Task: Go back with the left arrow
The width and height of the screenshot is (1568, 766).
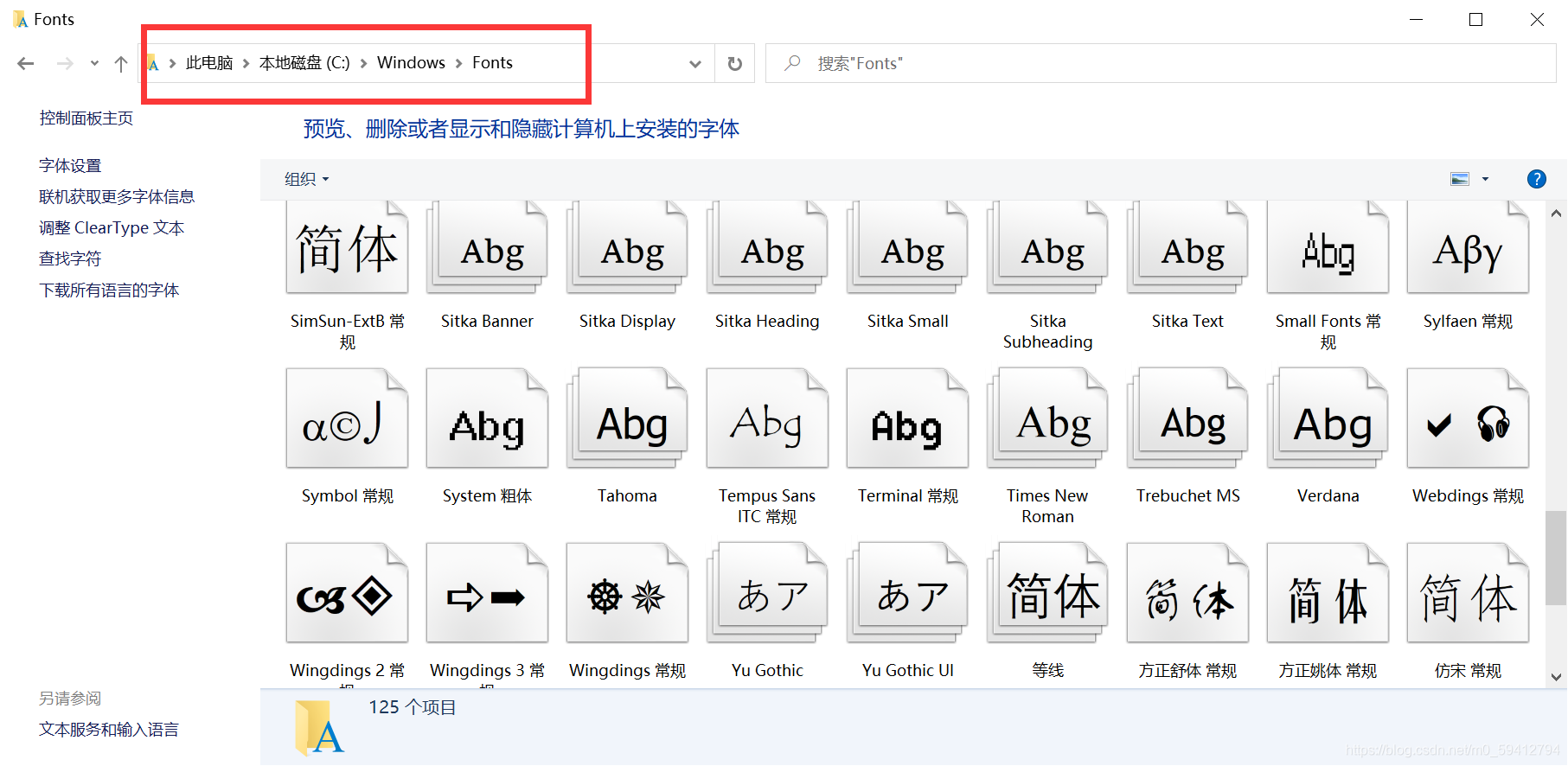Action: [x=26, y=63]
